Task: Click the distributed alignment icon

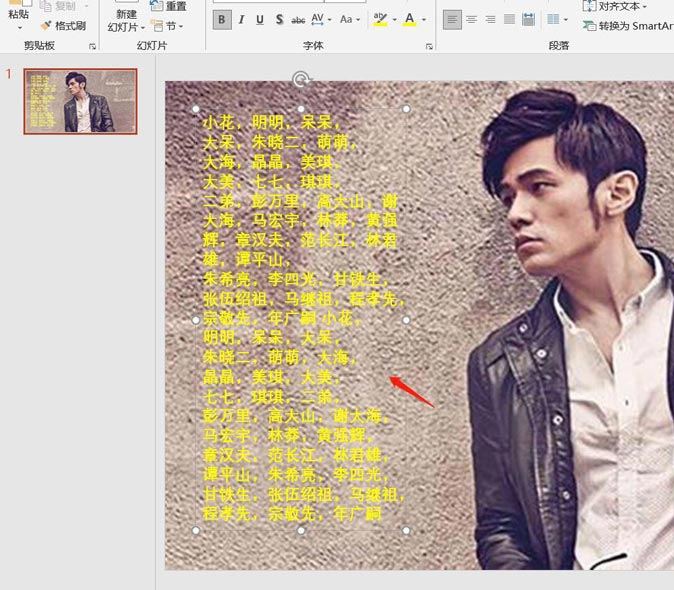Action: tap(529, 20)
